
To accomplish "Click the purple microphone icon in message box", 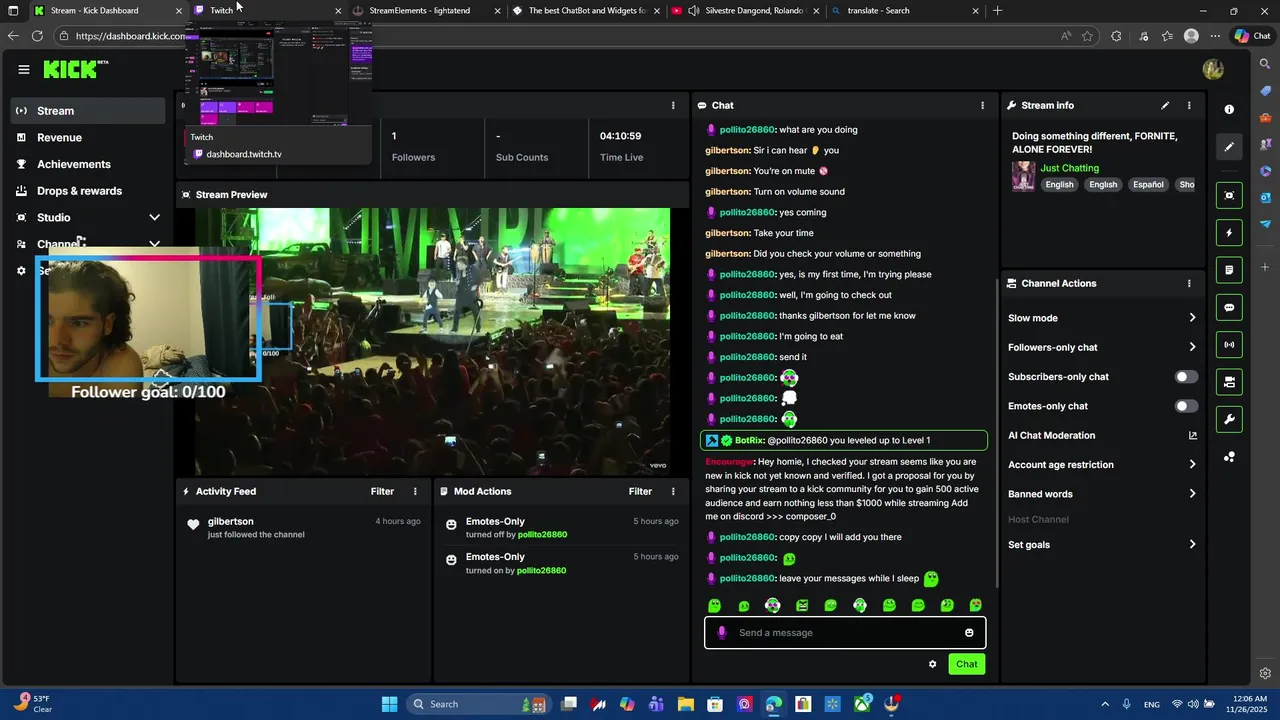I will [x=722, y=632].
